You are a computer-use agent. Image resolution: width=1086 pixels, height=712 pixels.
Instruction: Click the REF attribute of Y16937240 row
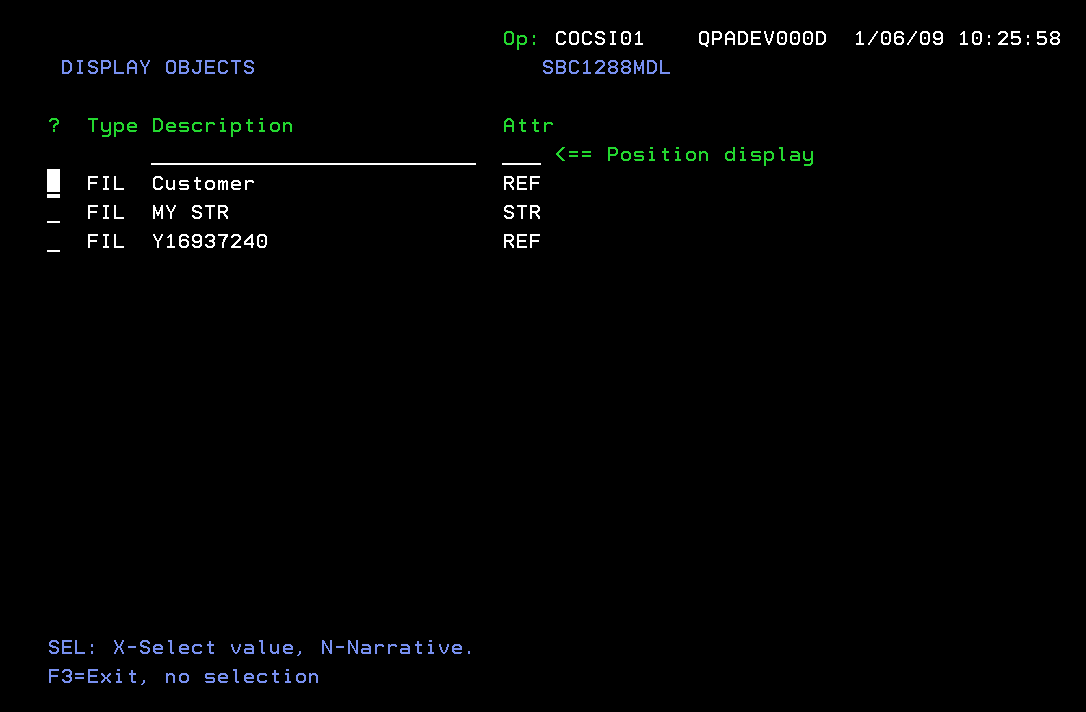tap(521, 242)
